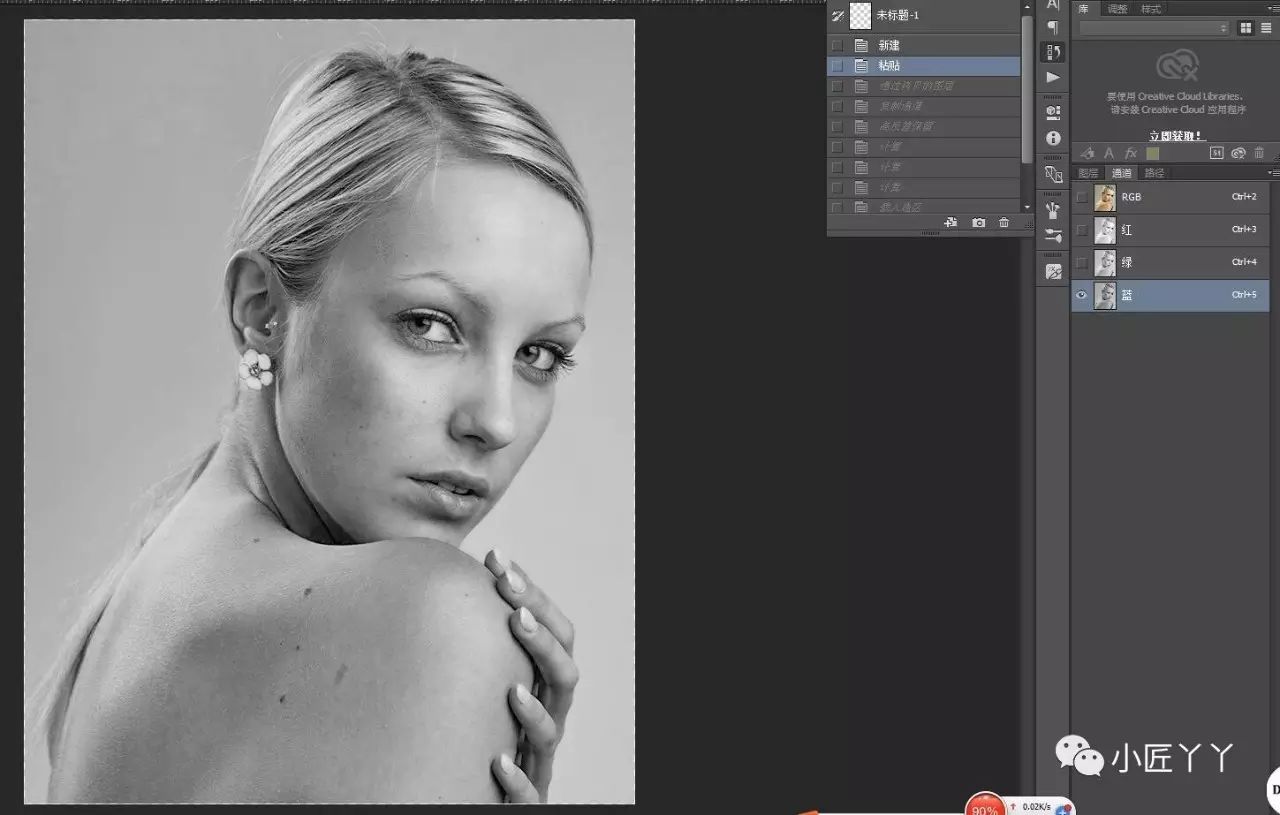Screen dimensions: 1280x815
Task: Select the 通过拷贝的图层 history state
Action: [x=924, y=86]
